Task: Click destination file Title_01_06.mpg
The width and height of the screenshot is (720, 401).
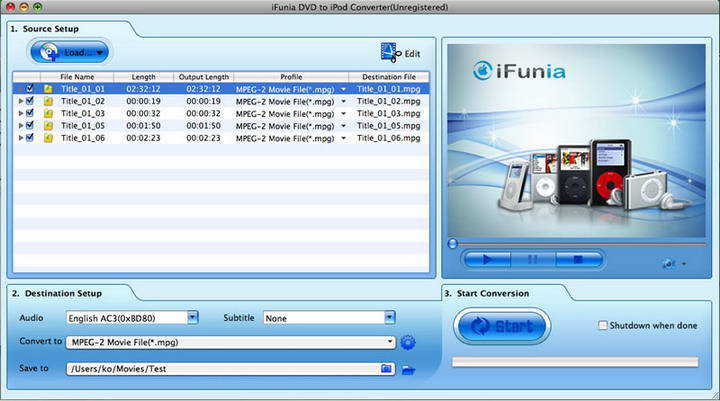Action: (x=388, y=138)
